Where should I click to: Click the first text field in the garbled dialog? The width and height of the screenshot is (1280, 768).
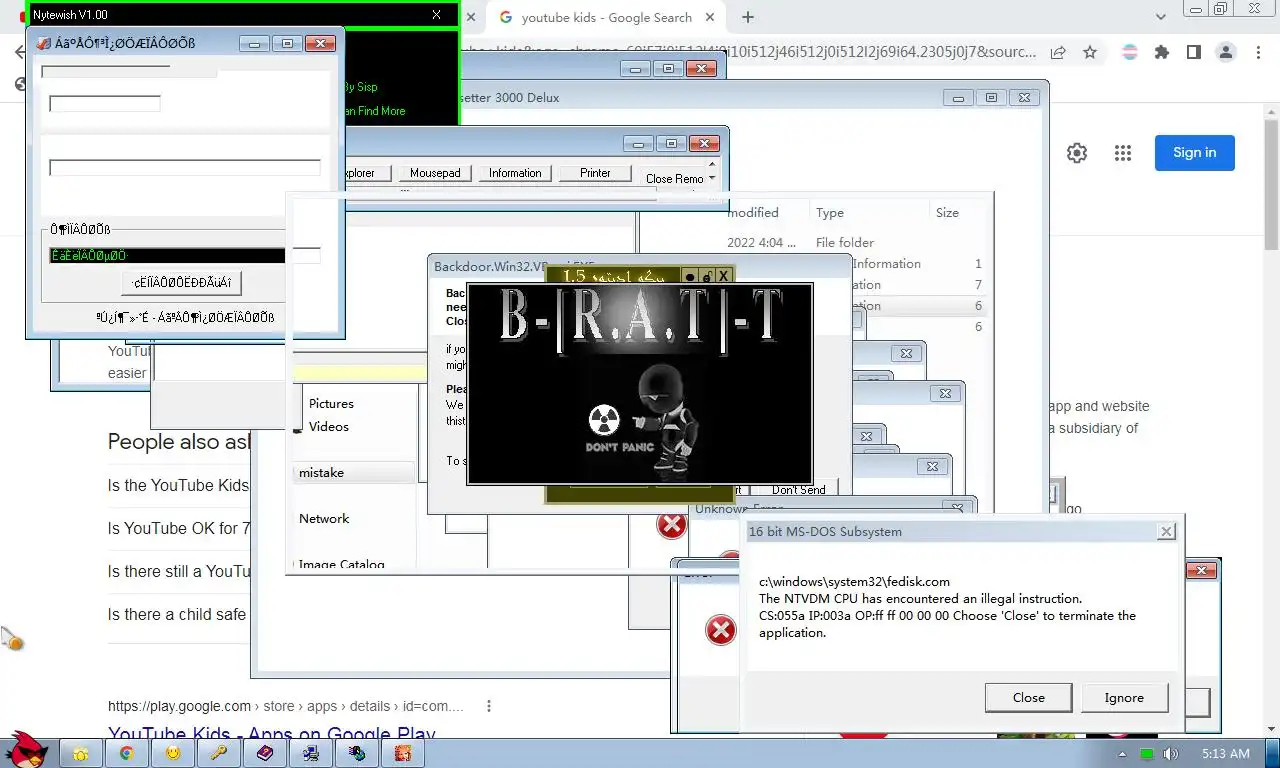pos(105,104)
